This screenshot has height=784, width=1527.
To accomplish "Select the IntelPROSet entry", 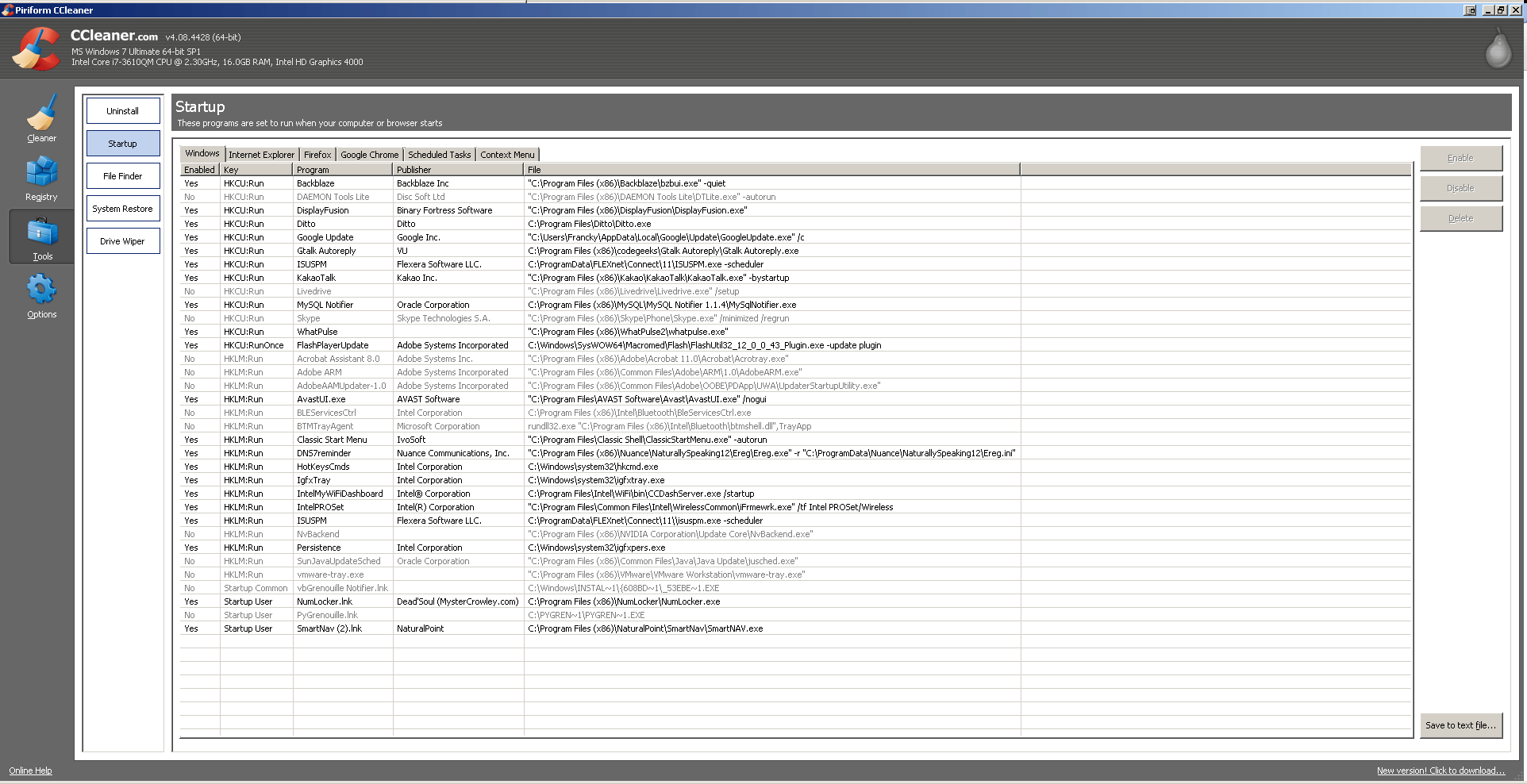I will [795, 507].
